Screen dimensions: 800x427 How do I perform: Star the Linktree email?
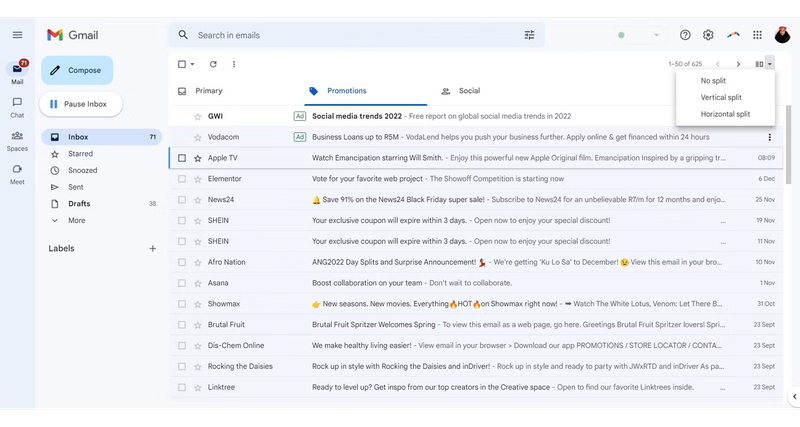tap(198, 388)
